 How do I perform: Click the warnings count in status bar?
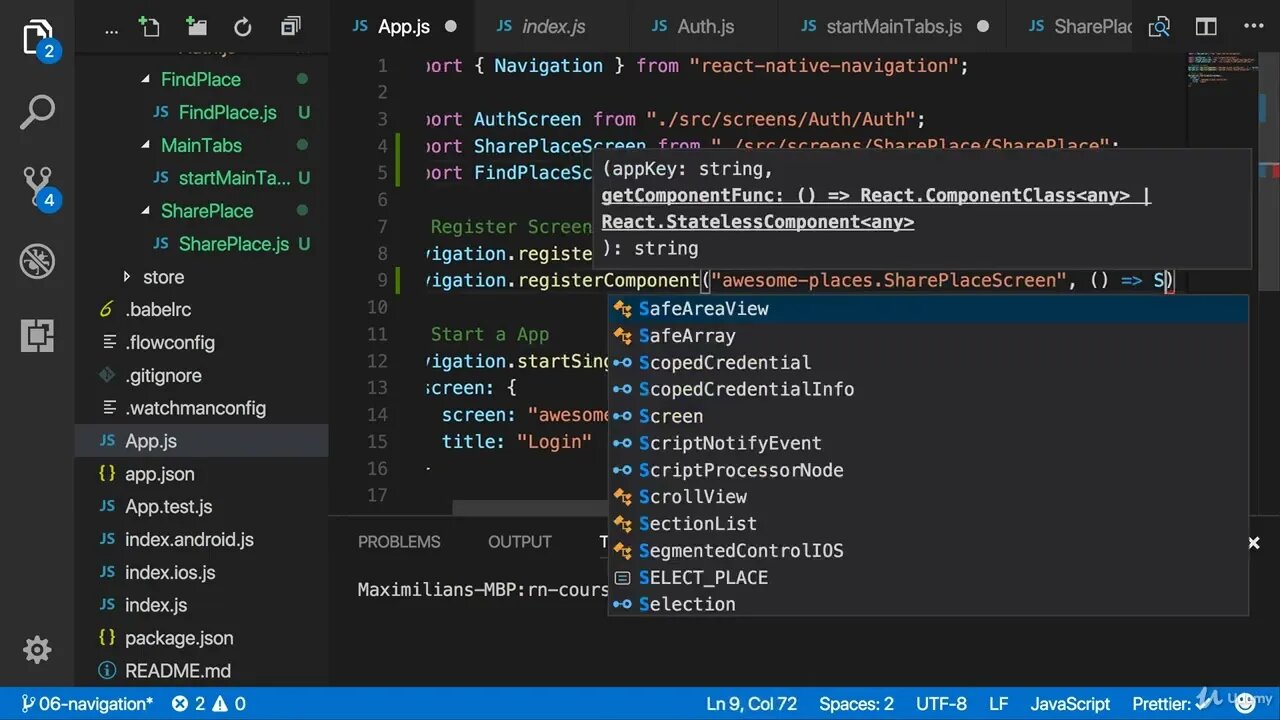coord(229,704)
